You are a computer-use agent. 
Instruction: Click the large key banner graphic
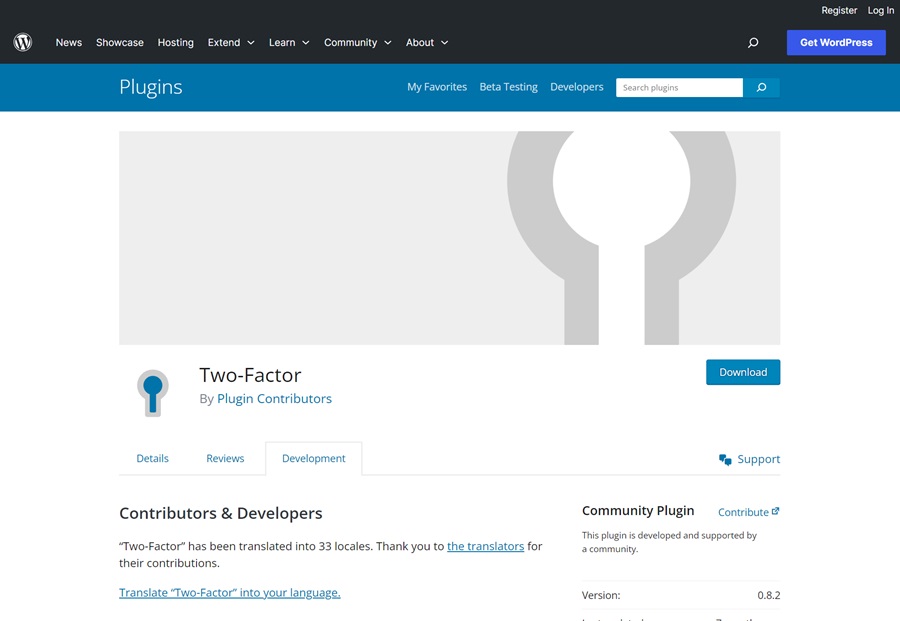point(449,237)
